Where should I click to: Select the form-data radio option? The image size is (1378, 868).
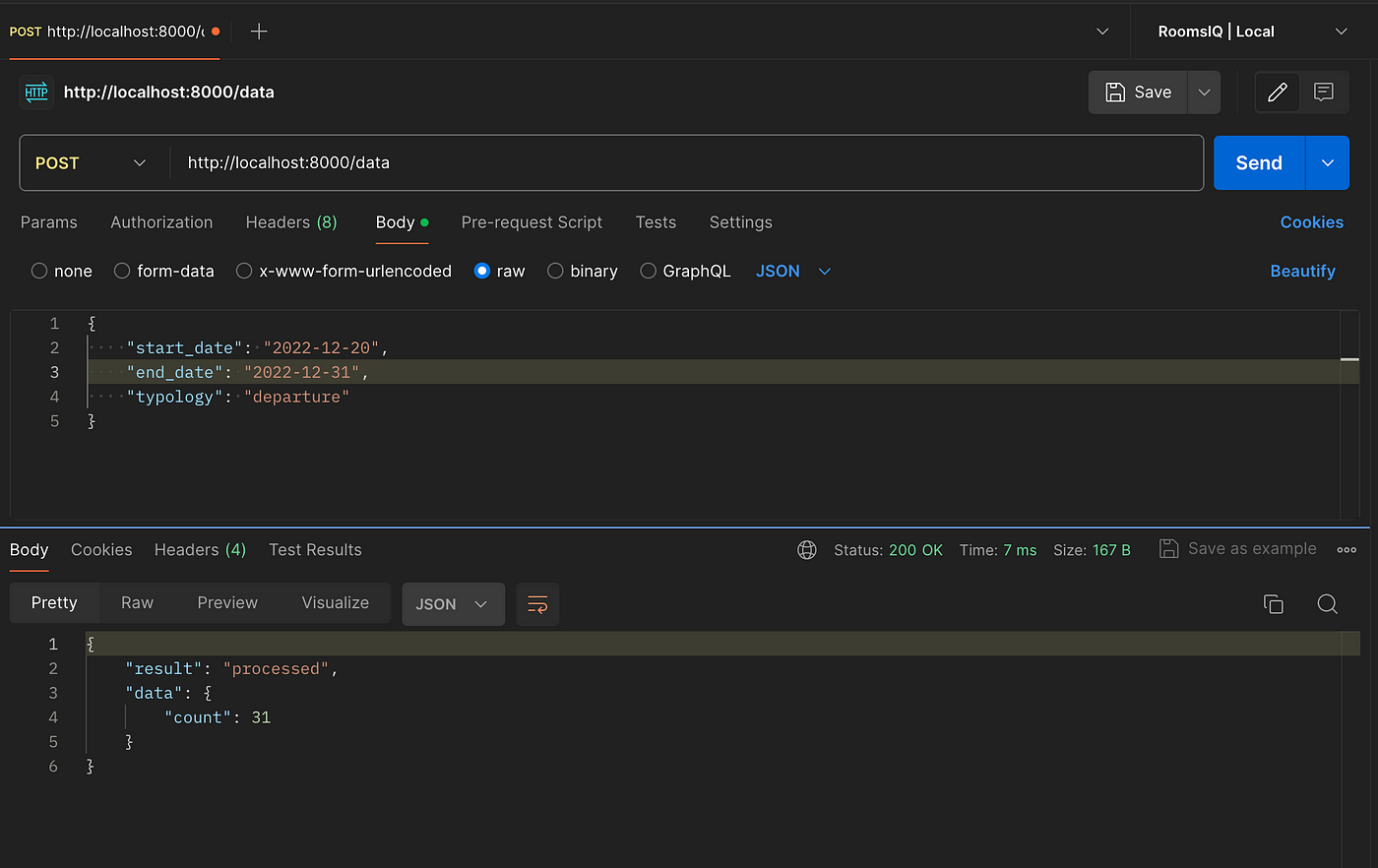tap(122, 271)
